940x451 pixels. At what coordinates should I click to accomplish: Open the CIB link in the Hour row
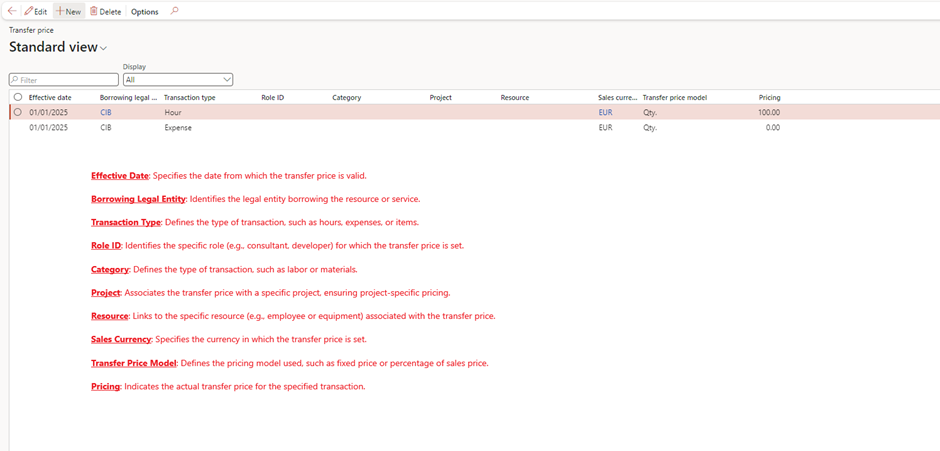[x=106, y=112]
